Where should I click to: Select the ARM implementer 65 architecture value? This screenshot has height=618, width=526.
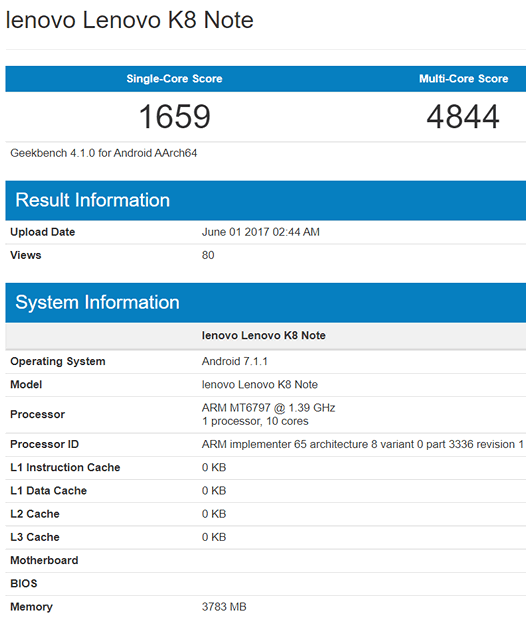click(363, 444)
